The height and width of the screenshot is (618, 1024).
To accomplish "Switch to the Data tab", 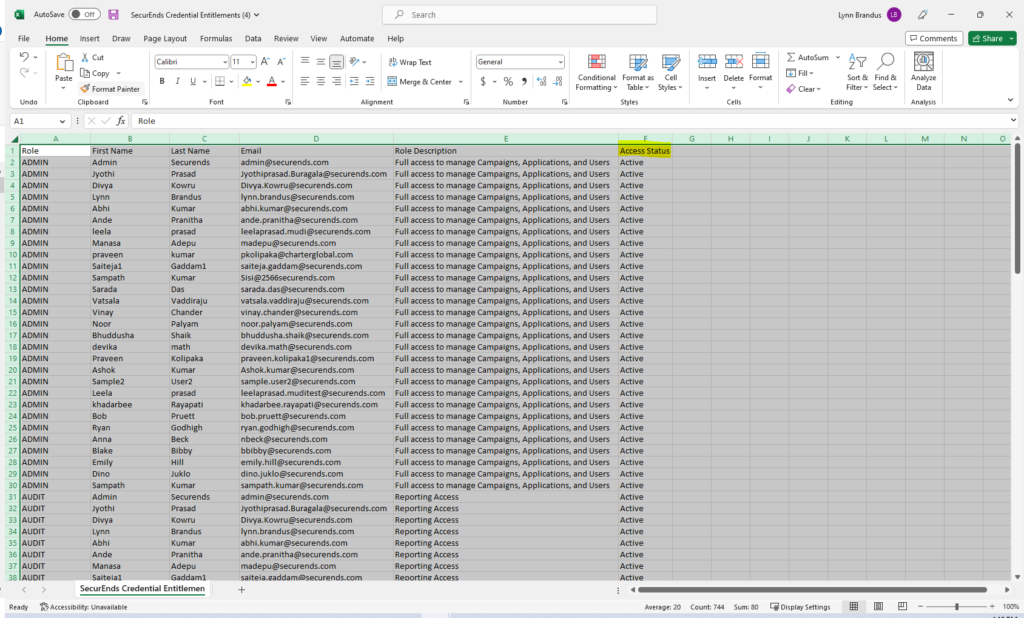I will 253,39.
